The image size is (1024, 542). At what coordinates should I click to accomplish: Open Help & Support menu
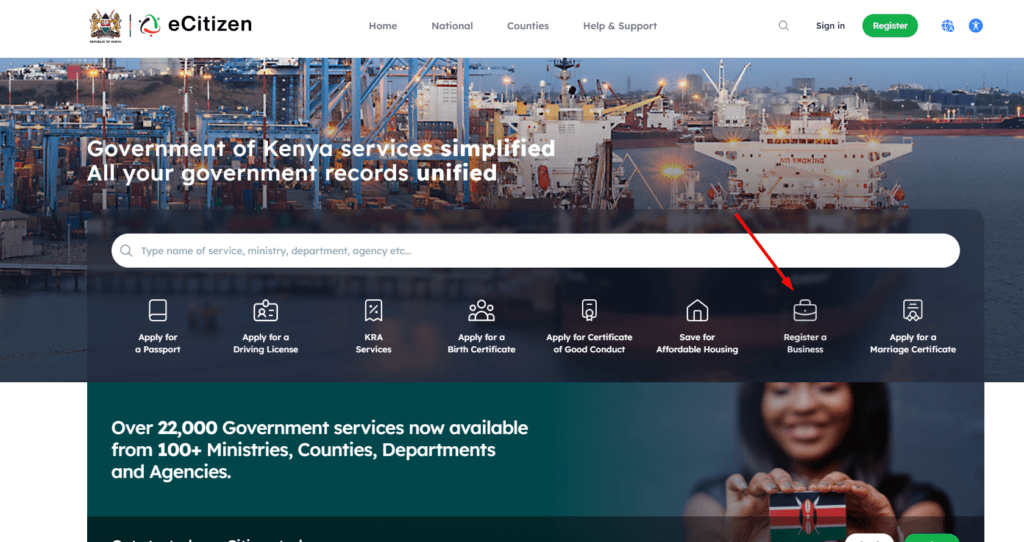pyautogui.click(x=620, y=26)
